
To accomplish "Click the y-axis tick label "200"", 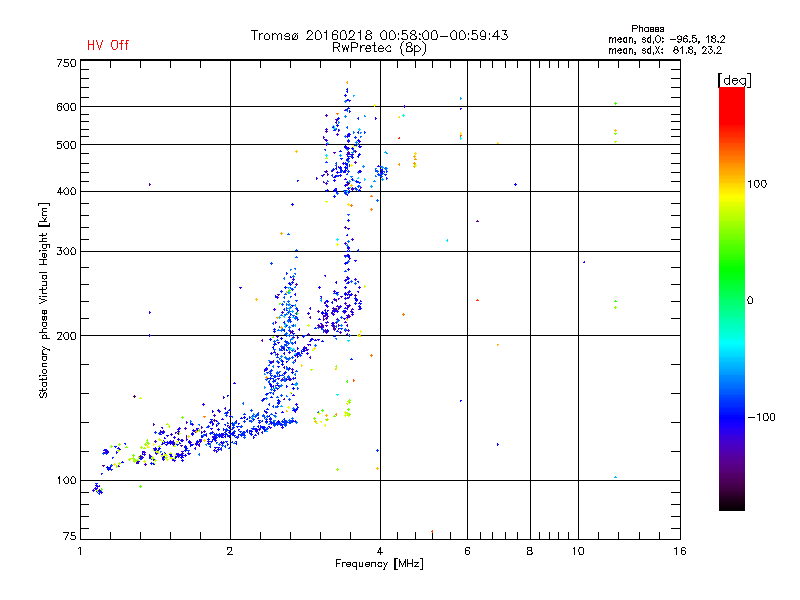I will (x=66, y=336).
